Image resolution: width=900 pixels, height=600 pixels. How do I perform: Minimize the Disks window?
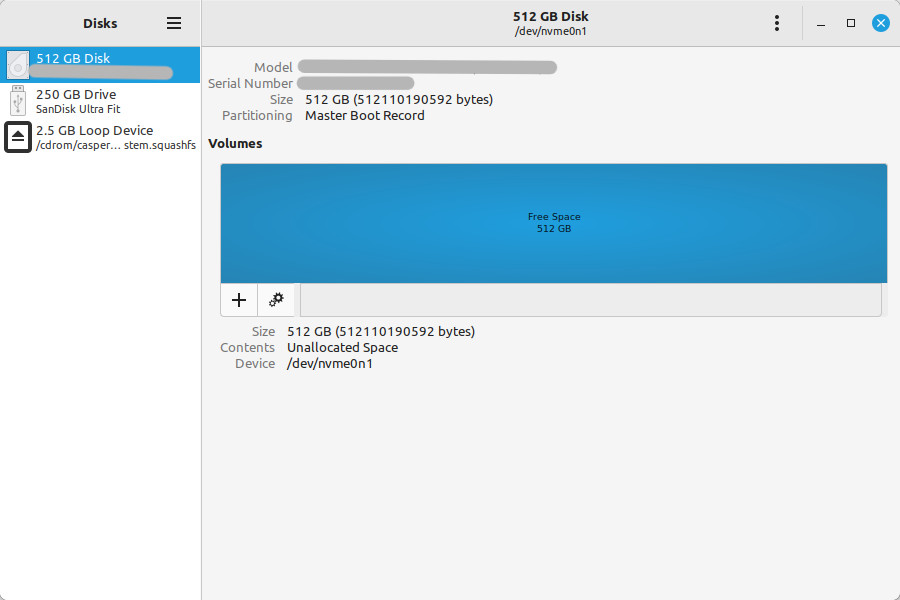(821, 23)
